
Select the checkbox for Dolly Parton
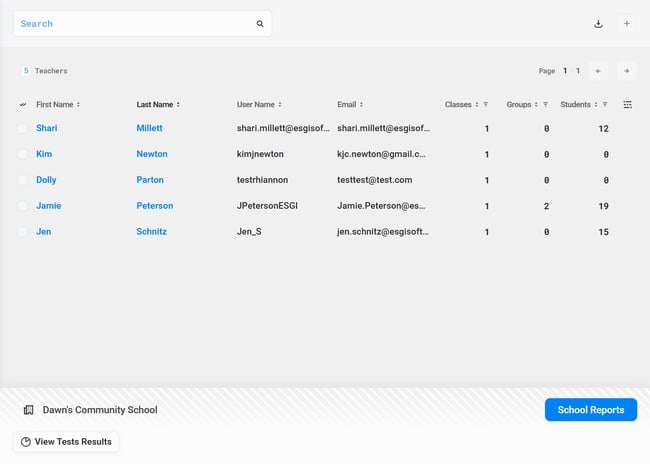[23, 180]
